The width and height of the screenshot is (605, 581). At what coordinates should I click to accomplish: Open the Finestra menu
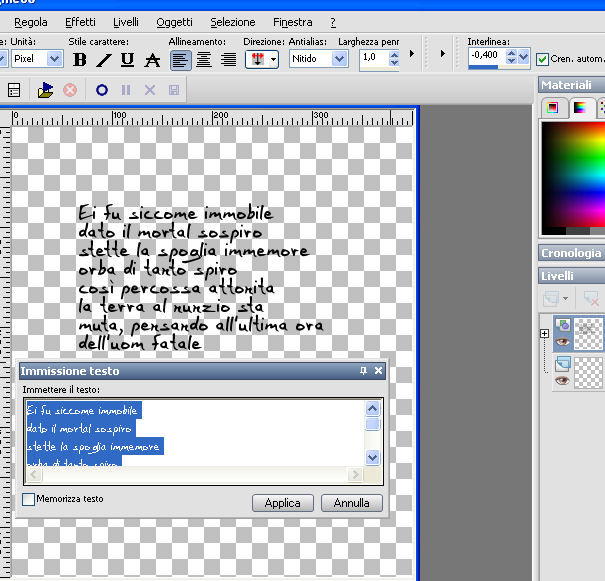click(x=292, y=22)
